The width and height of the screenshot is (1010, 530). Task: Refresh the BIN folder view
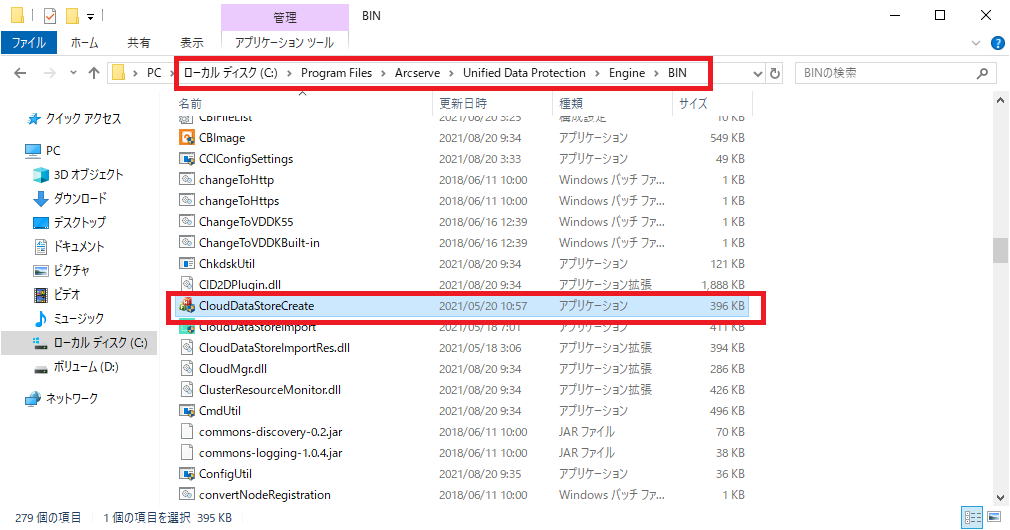click(x=775, y=73)
